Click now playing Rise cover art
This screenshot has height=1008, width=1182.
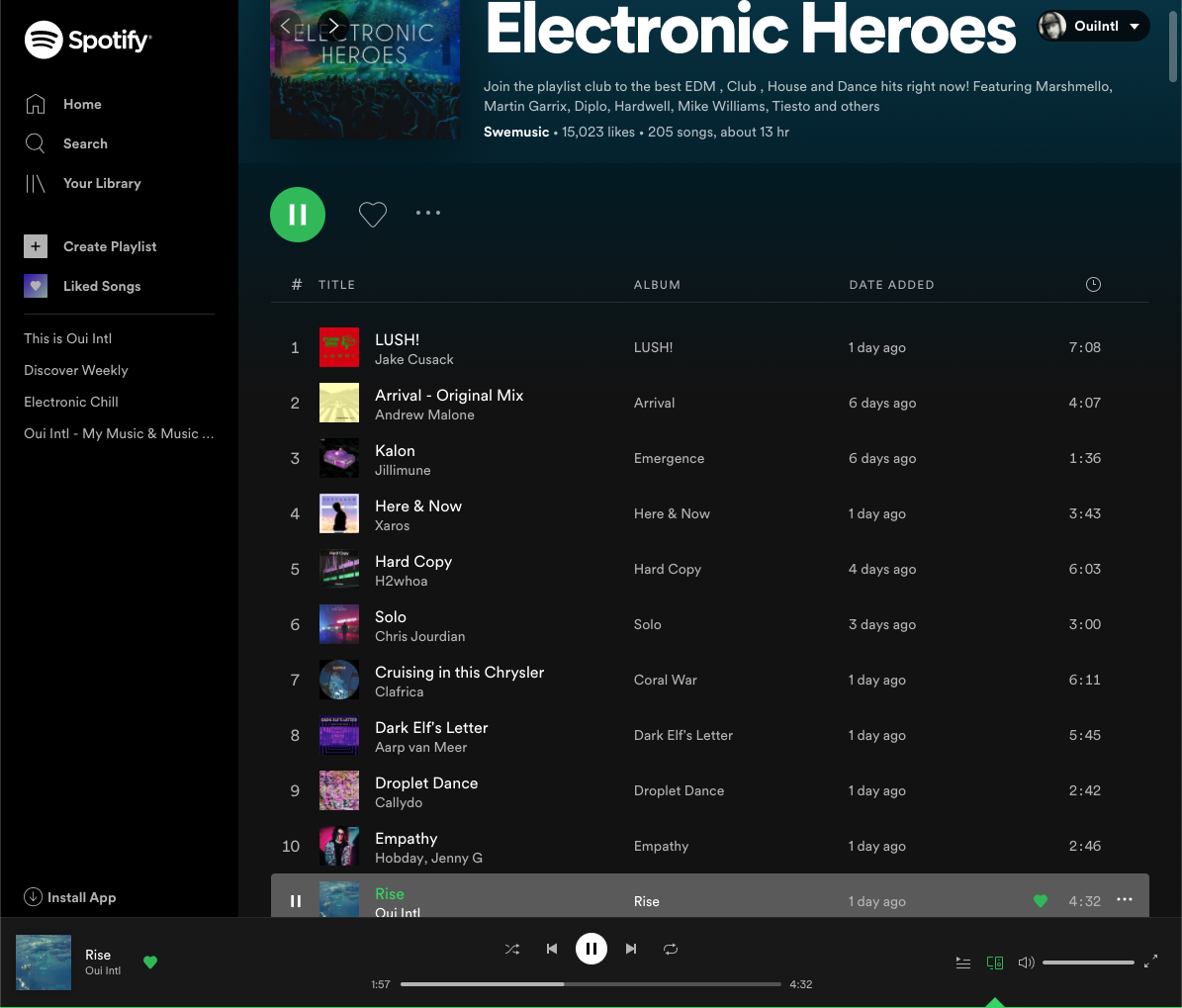pos(44,962)
